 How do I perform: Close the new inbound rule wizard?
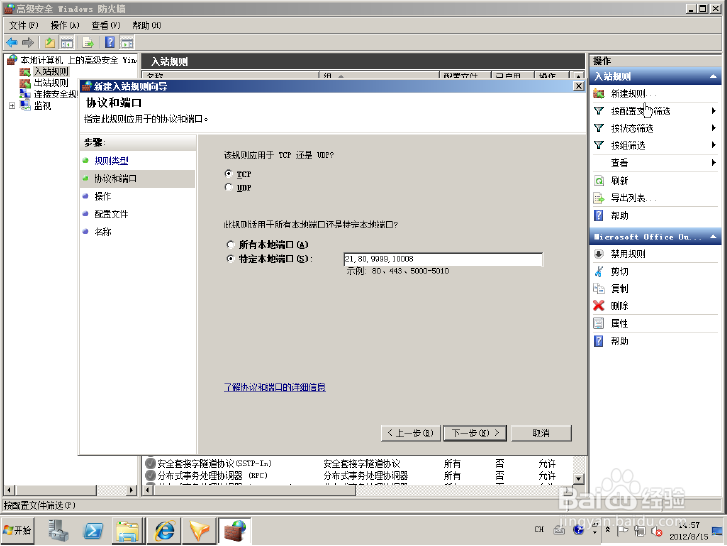point(579,86)
